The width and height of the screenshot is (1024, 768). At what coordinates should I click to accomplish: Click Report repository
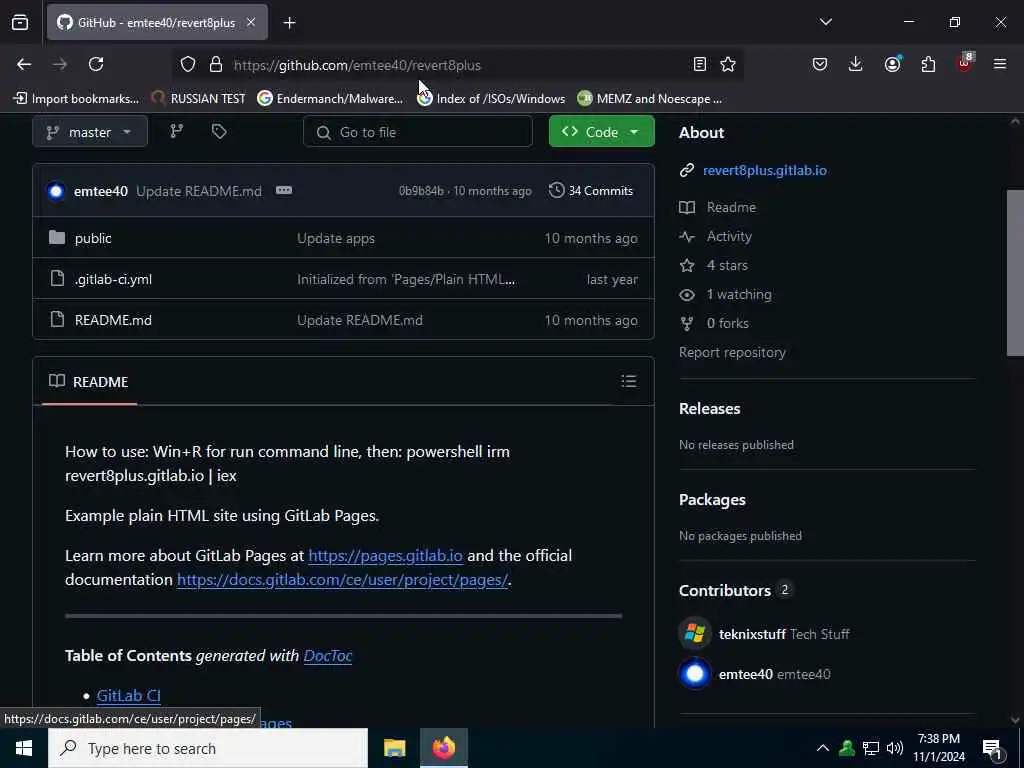[732, 353]
